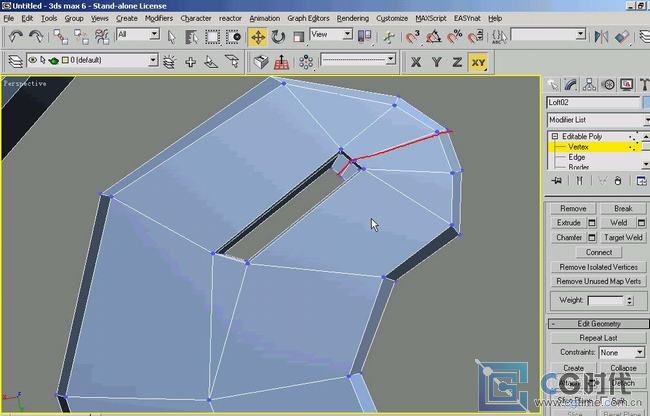Screen dimensions: 650x416
Task: Choose the Select Object arrow tool
Action: [x=171, y=36]
